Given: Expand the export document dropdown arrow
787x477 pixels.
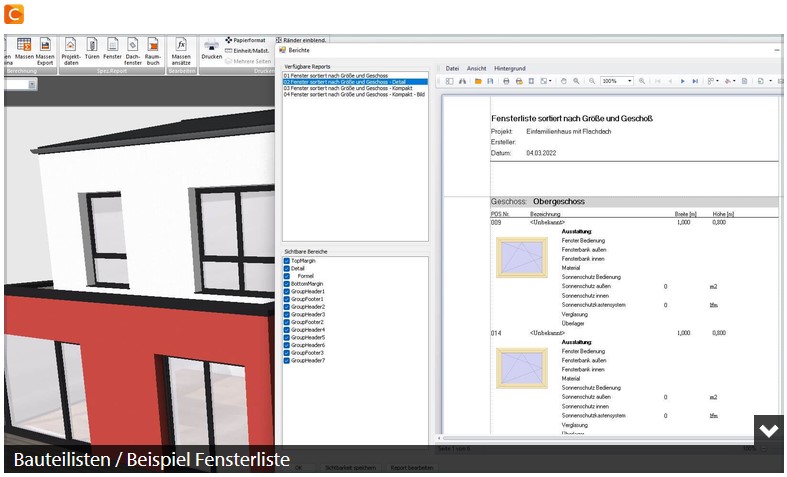Looking at the screenshot, I should 770,81.
